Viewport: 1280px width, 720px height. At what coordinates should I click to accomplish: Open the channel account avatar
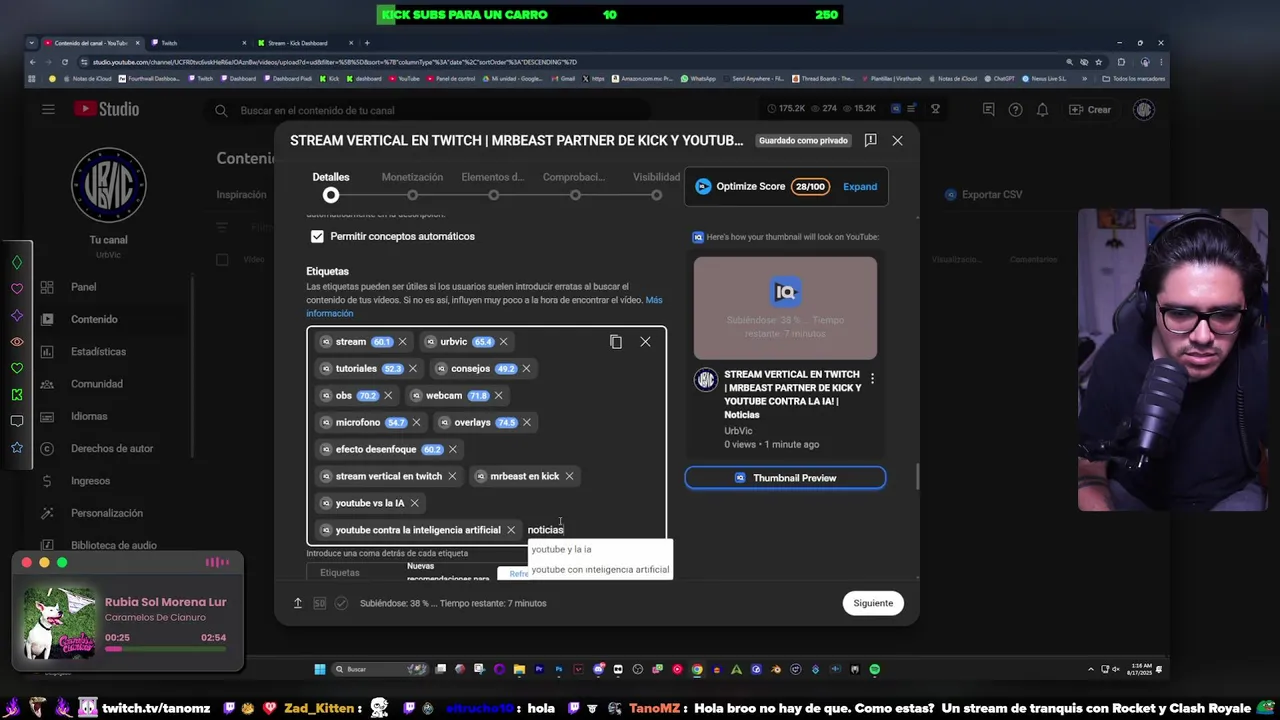click(1144, 110)
